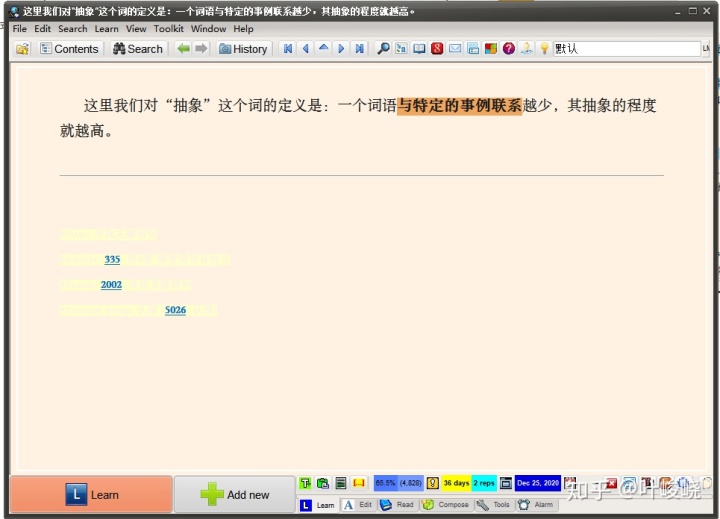The width and height of the screenshot is (720, 519).
Task: Follow the reference link 335
Action: click(x=112, y=260)
